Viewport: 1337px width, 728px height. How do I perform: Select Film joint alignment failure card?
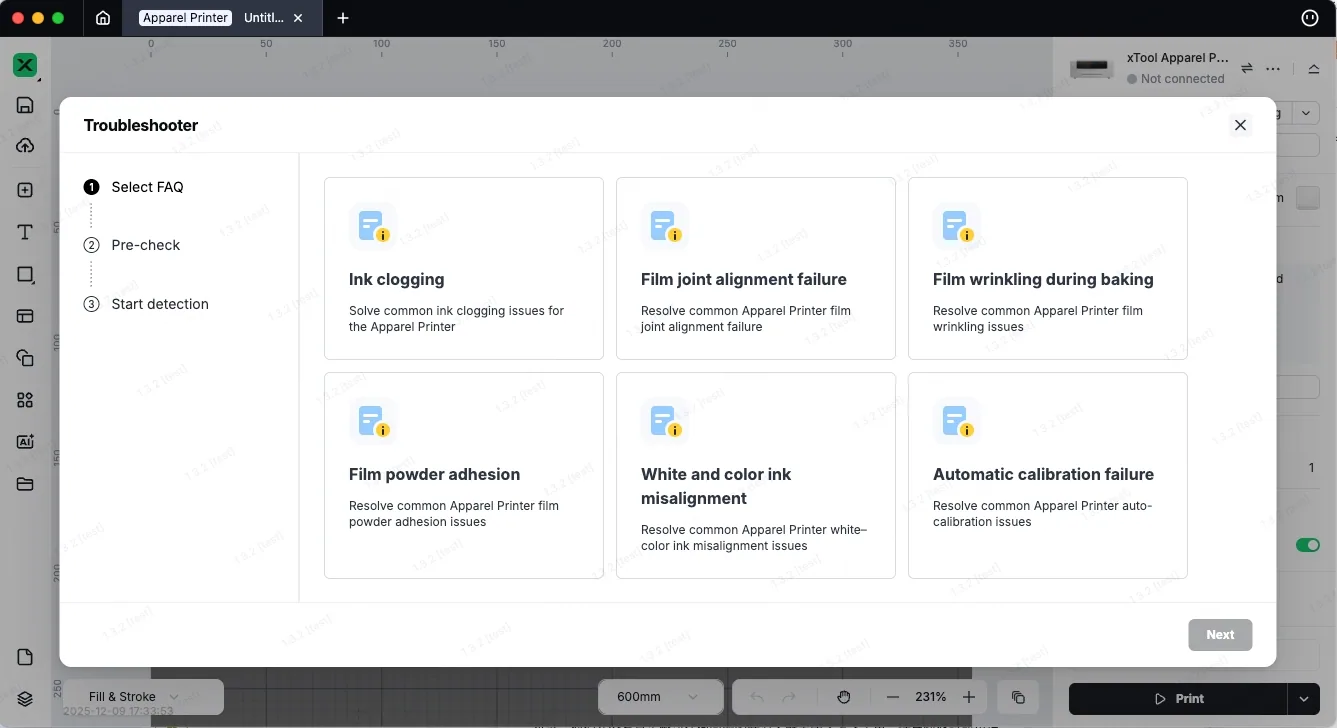click(756, 268)
